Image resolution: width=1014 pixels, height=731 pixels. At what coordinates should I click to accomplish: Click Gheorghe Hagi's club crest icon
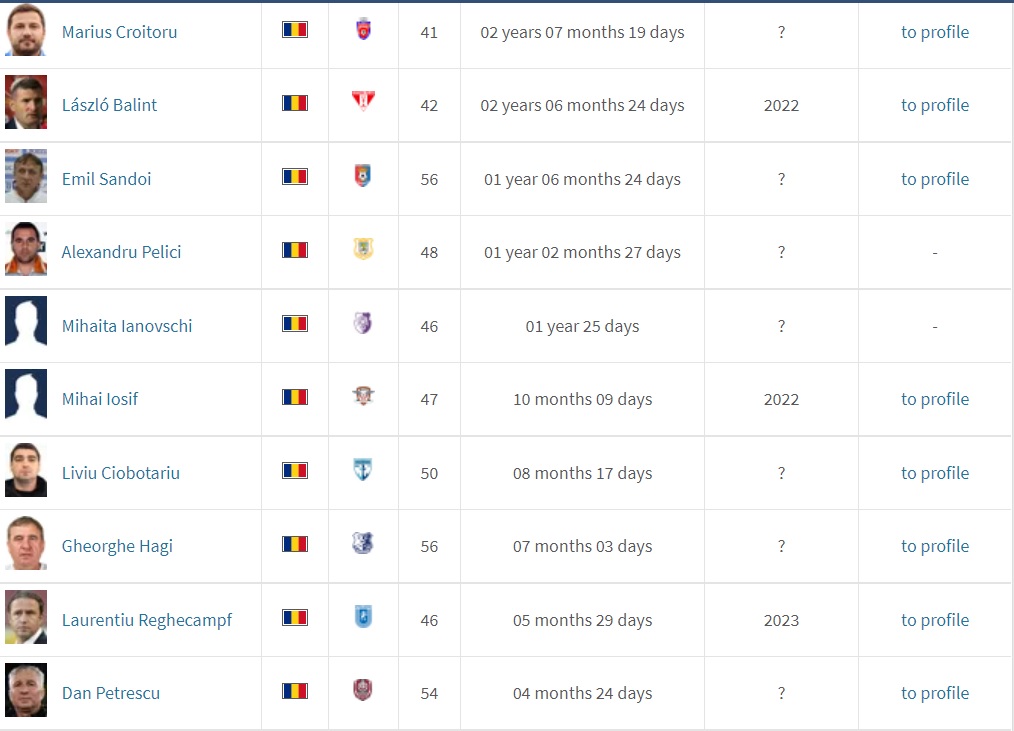pyautogui.click(x=363, y=543)
